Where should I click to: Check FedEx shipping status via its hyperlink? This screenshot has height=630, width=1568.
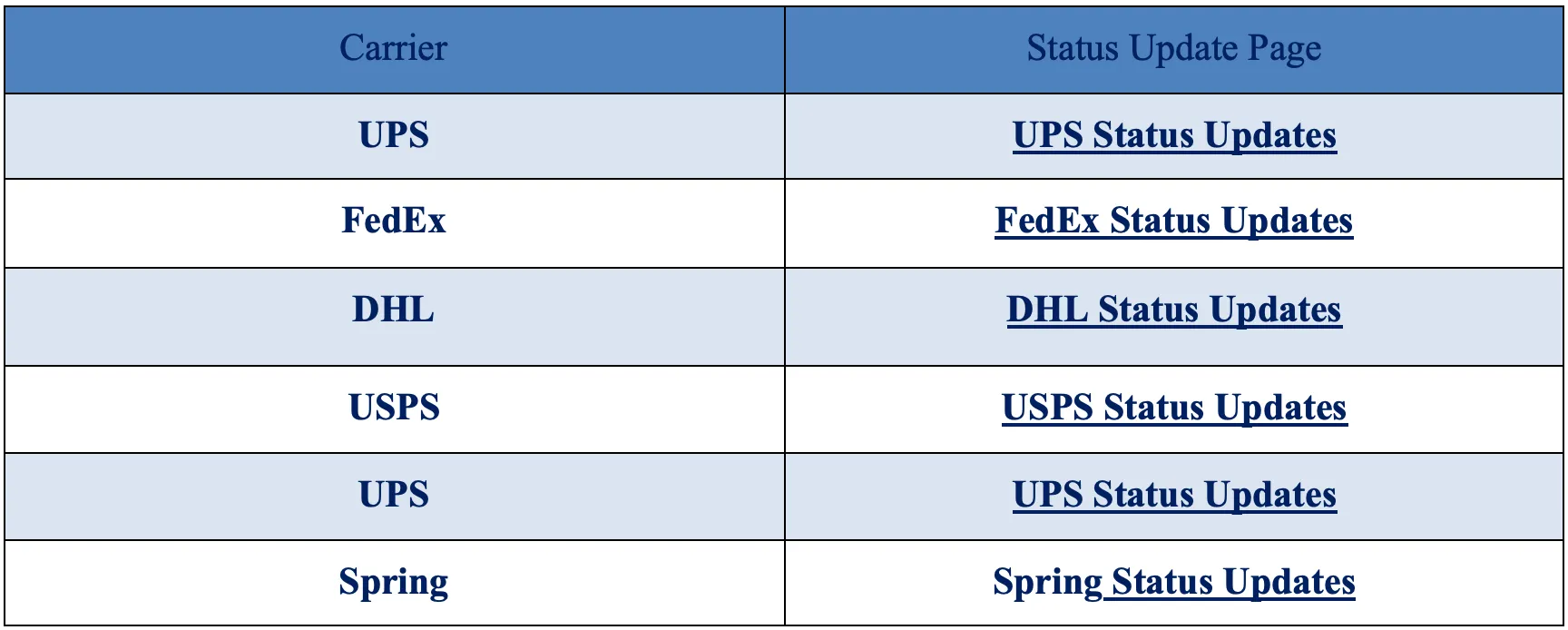1173,221
